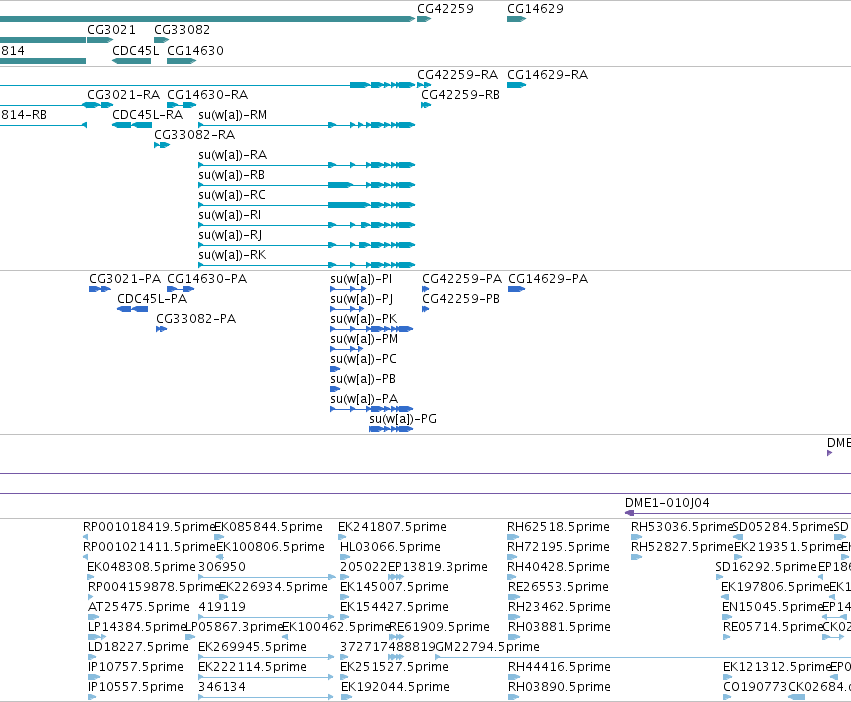851x702 pixels.
Task: Click the CG14629-PA protein label
Action: click(x=548, y=279)
